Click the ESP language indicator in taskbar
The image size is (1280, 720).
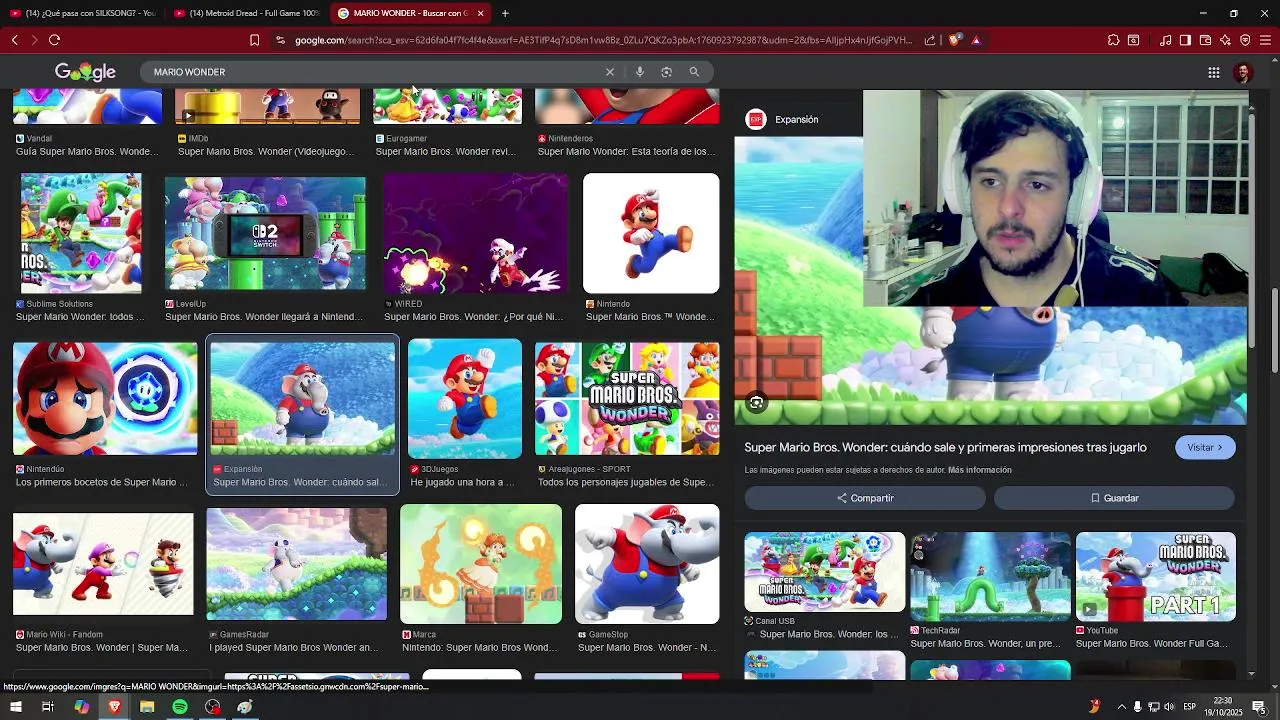(x=1190, y=707)
